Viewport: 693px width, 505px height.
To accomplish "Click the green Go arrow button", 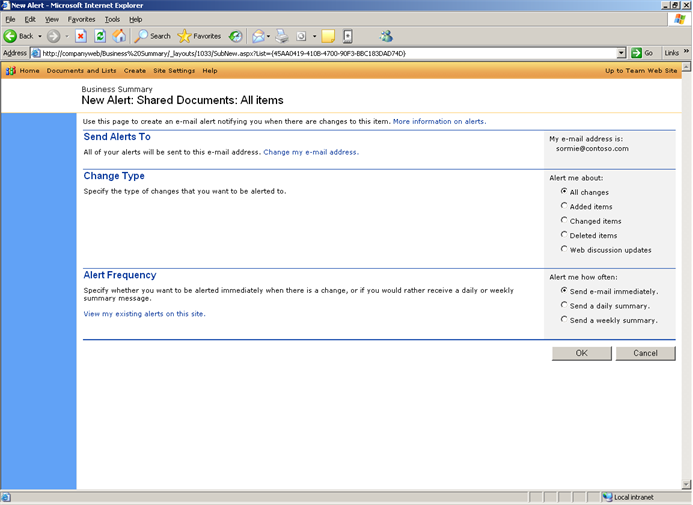I will 636,53.
